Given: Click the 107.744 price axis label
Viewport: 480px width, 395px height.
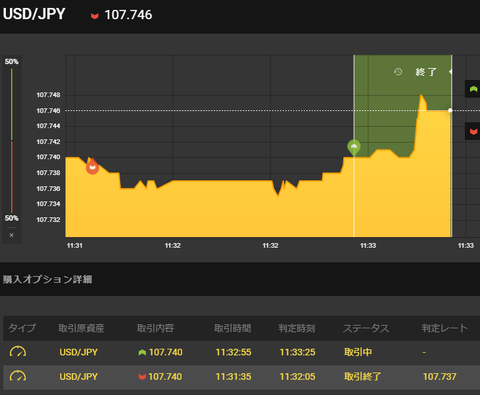Looking at the screenshot, I should tap(48, 126).
